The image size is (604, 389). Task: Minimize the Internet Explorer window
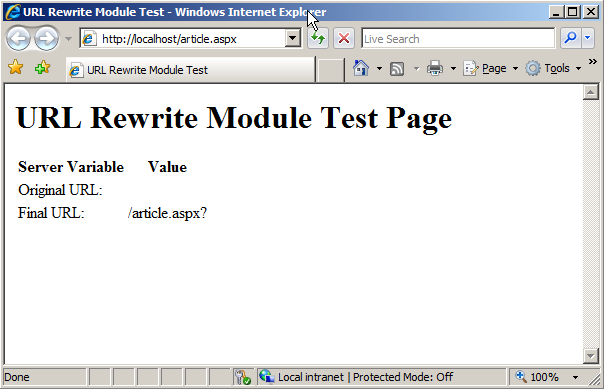point(556,12)
